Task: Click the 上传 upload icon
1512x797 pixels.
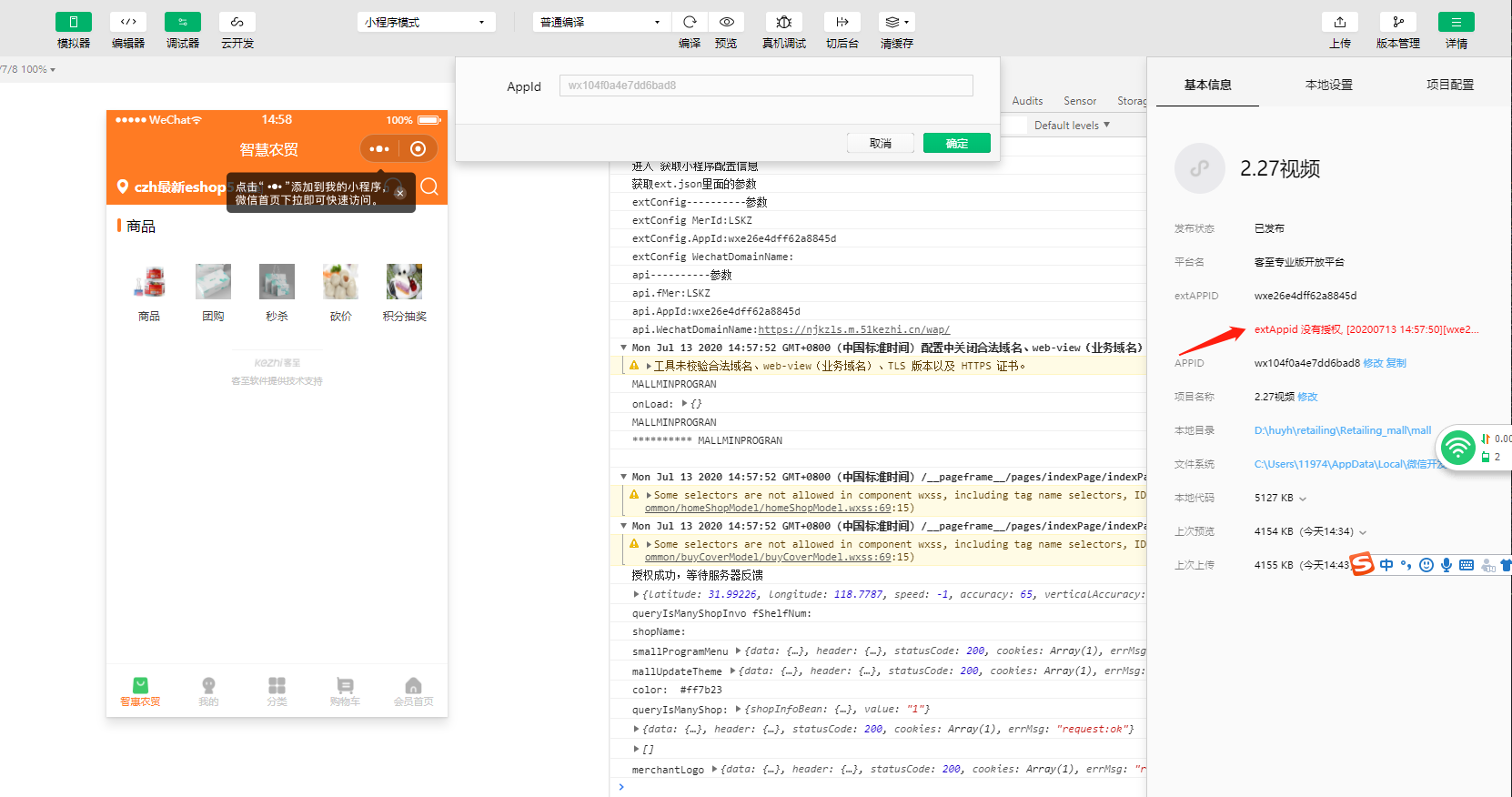Action: coord(1340,22)
